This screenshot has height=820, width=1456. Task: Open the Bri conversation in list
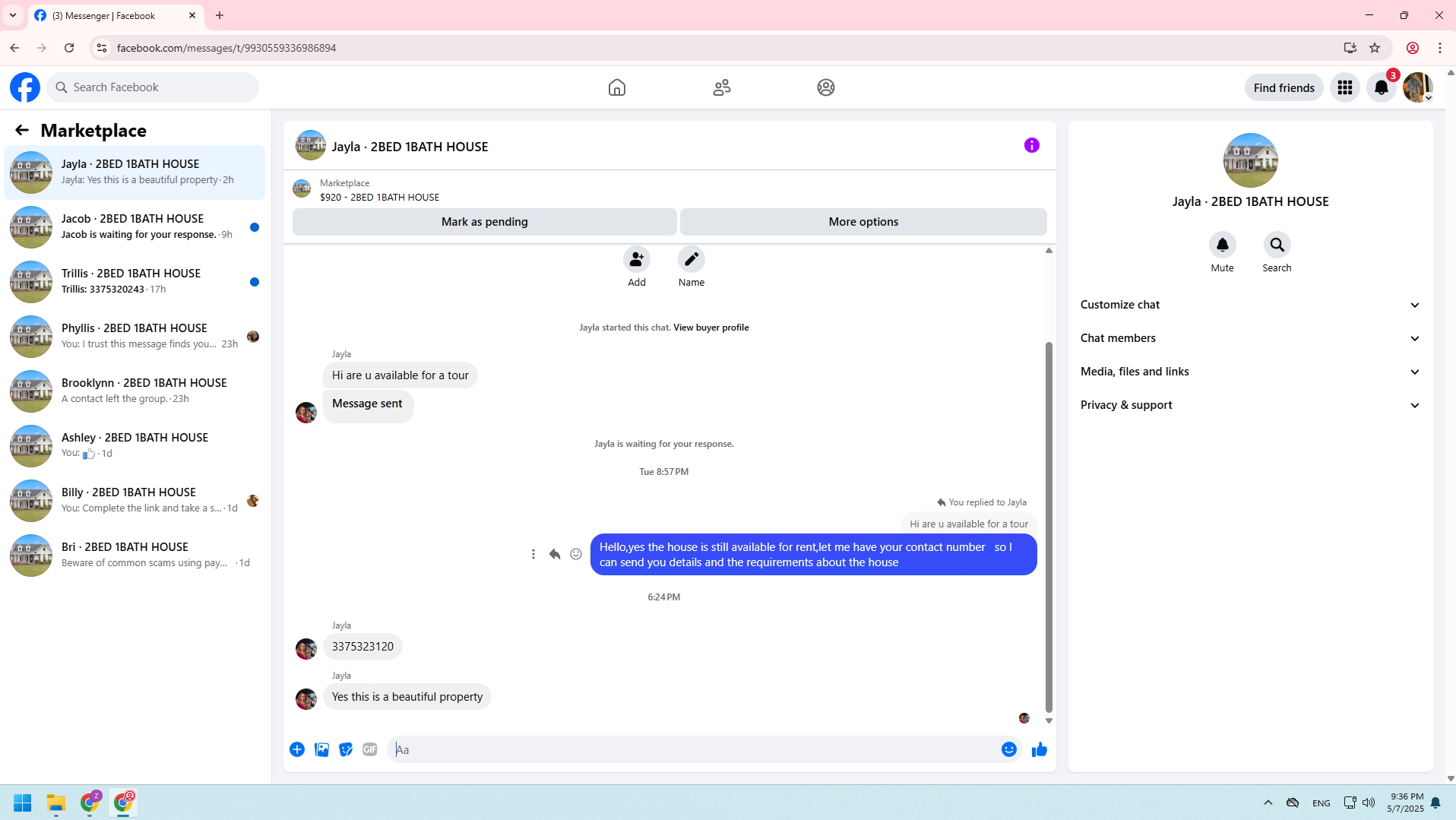point(135,556)
